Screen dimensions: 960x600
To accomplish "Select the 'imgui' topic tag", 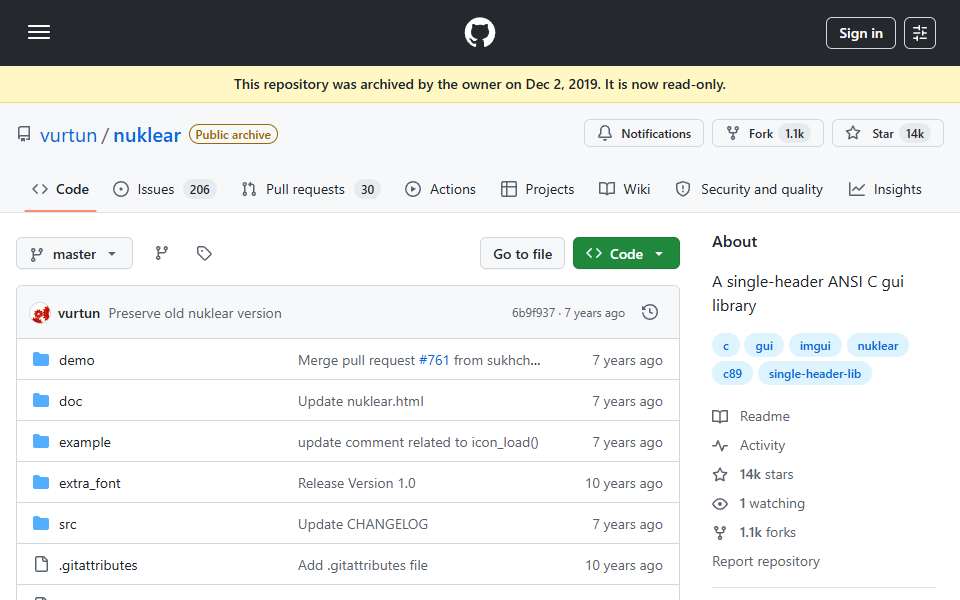I will 815,346.
